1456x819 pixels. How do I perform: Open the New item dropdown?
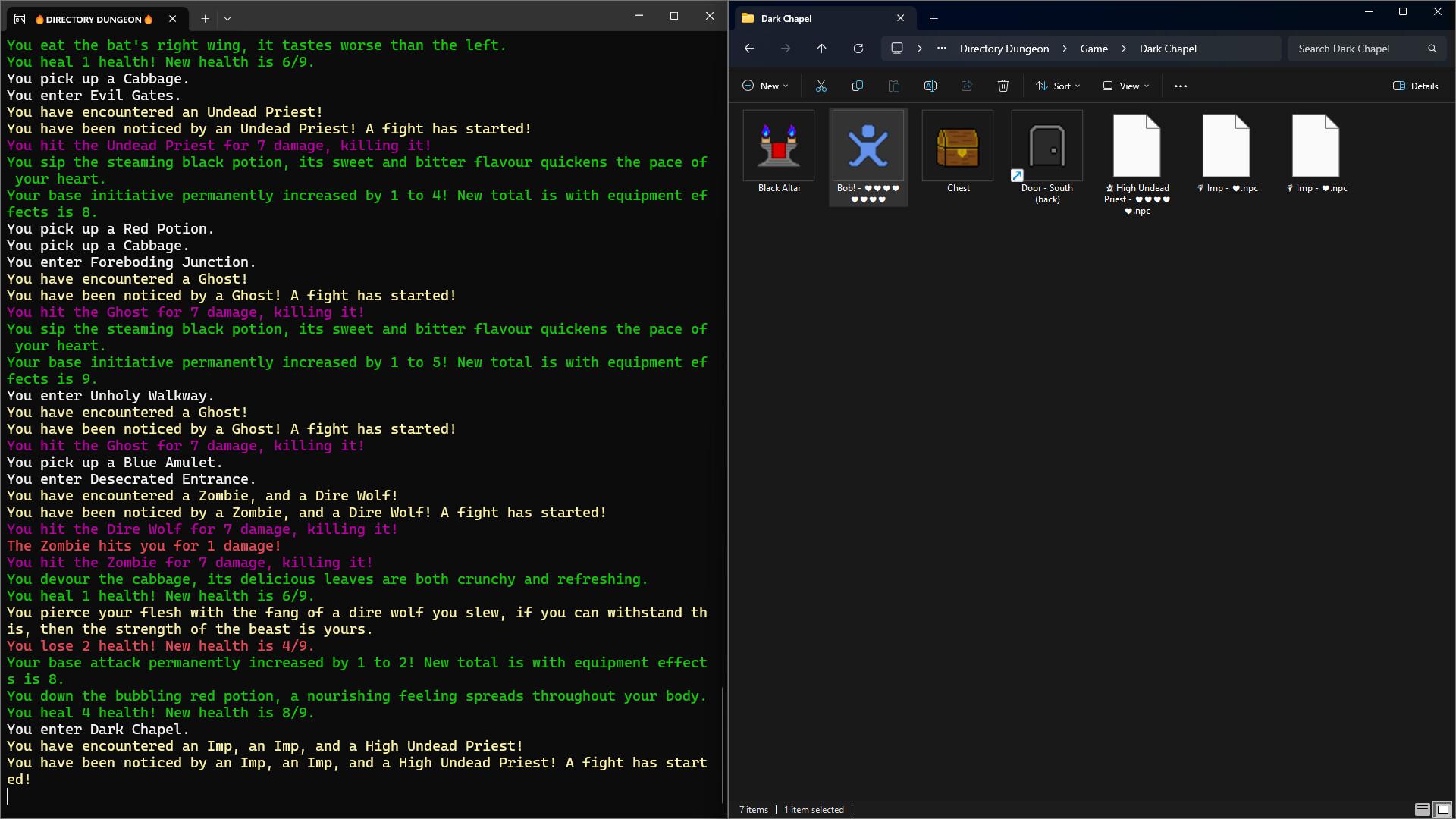765,86
